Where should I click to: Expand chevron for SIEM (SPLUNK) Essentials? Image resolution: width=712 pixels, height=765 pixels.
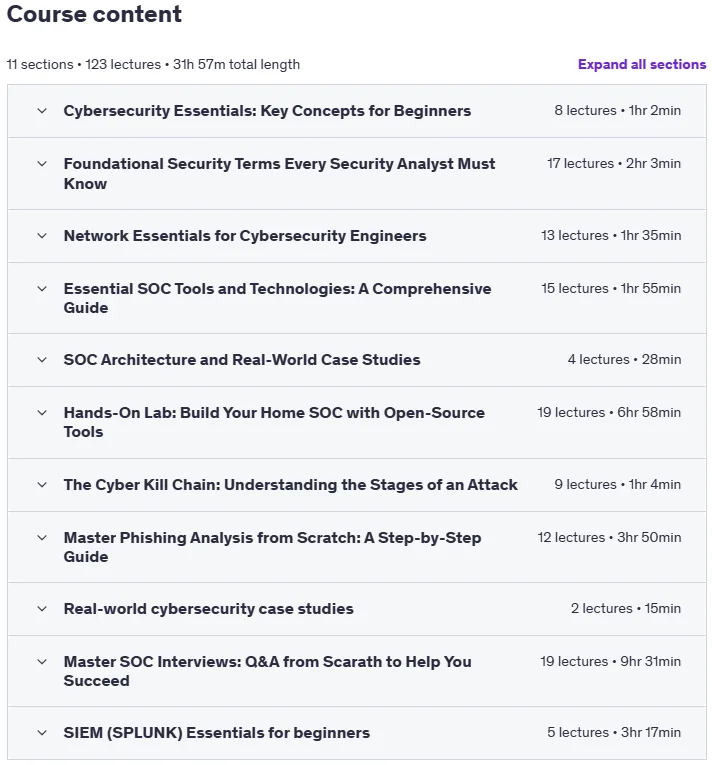point(42,733)
